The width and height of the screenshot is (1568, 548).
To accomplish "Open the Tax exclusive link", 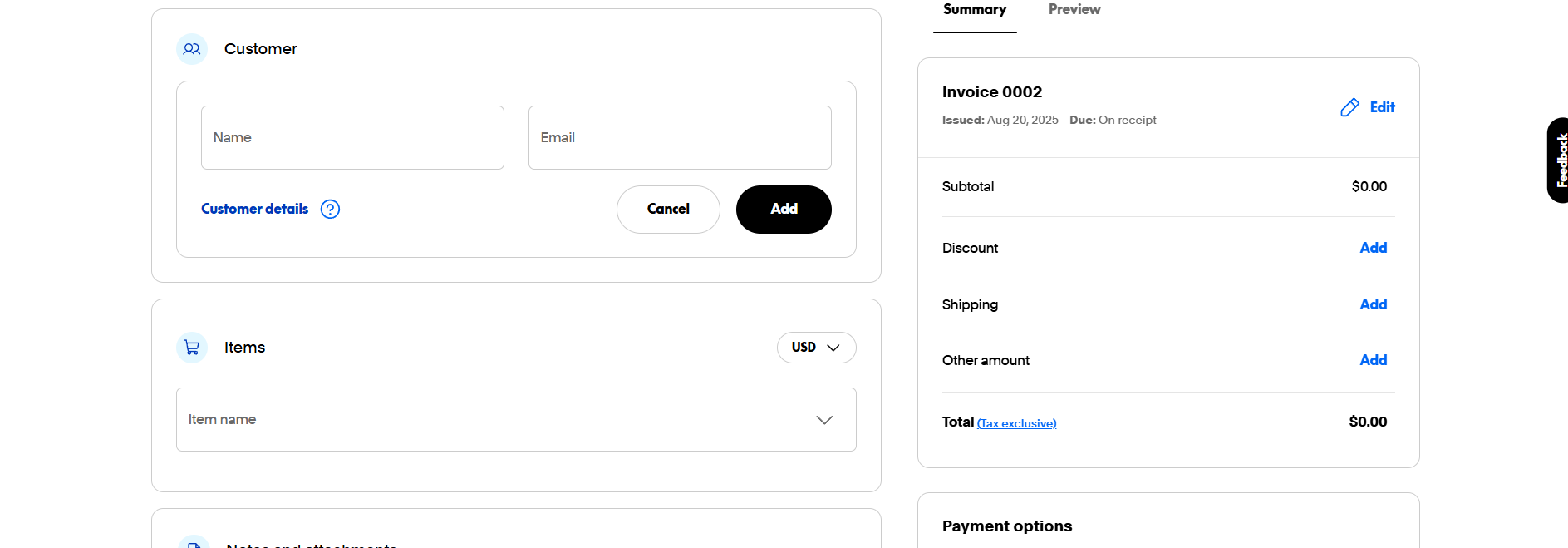I will 1016,423.
